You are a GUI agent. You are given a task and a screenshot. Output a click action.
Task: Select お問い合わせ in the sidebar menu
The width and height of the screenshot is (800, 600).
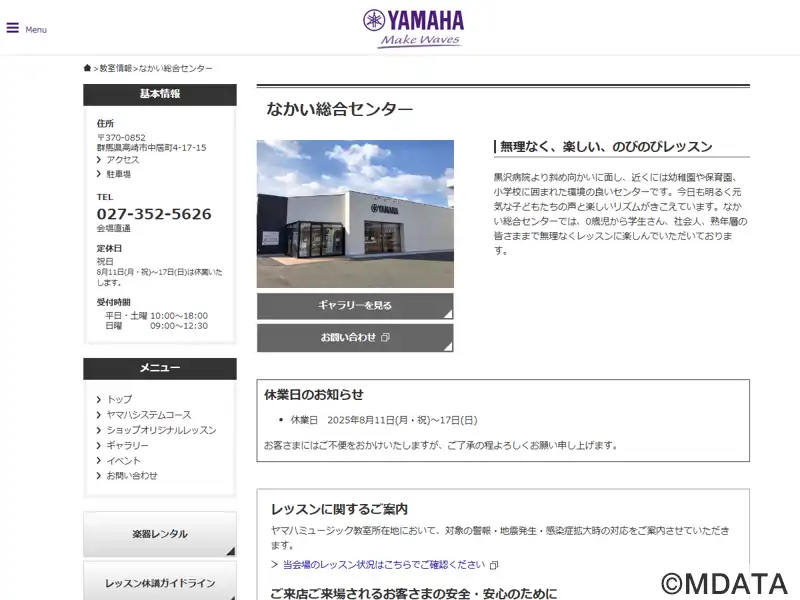(x=132, y=476)
